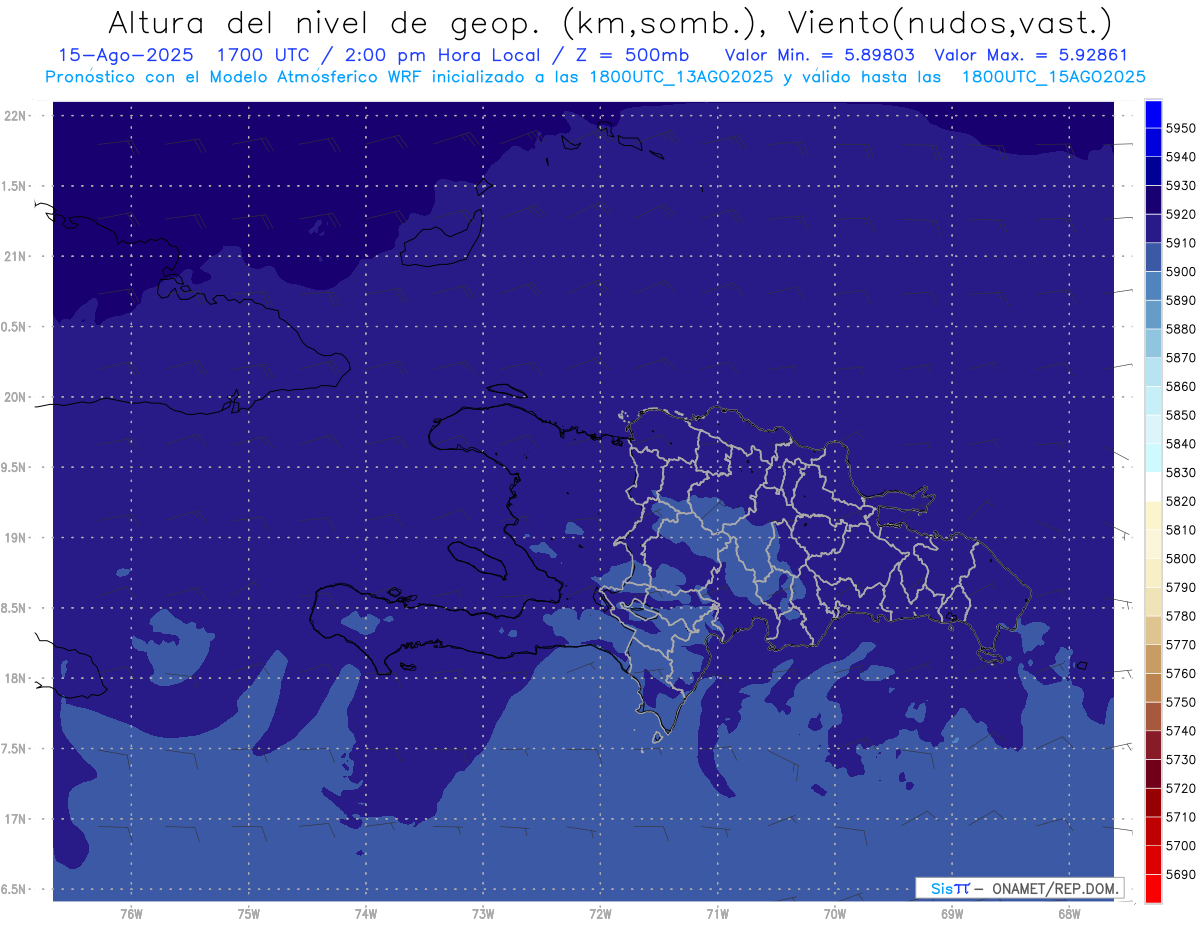Viewport: 1200px width, 927px height.
Task: Click the '75W' longitude label
Action: [248, 914]
